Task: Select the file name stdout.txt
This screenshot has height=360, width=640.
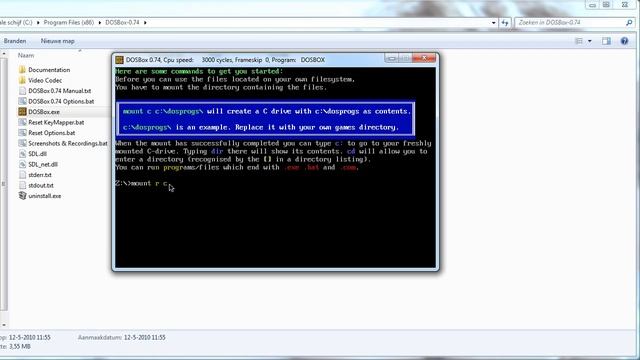Action: (x=41, y=185)
